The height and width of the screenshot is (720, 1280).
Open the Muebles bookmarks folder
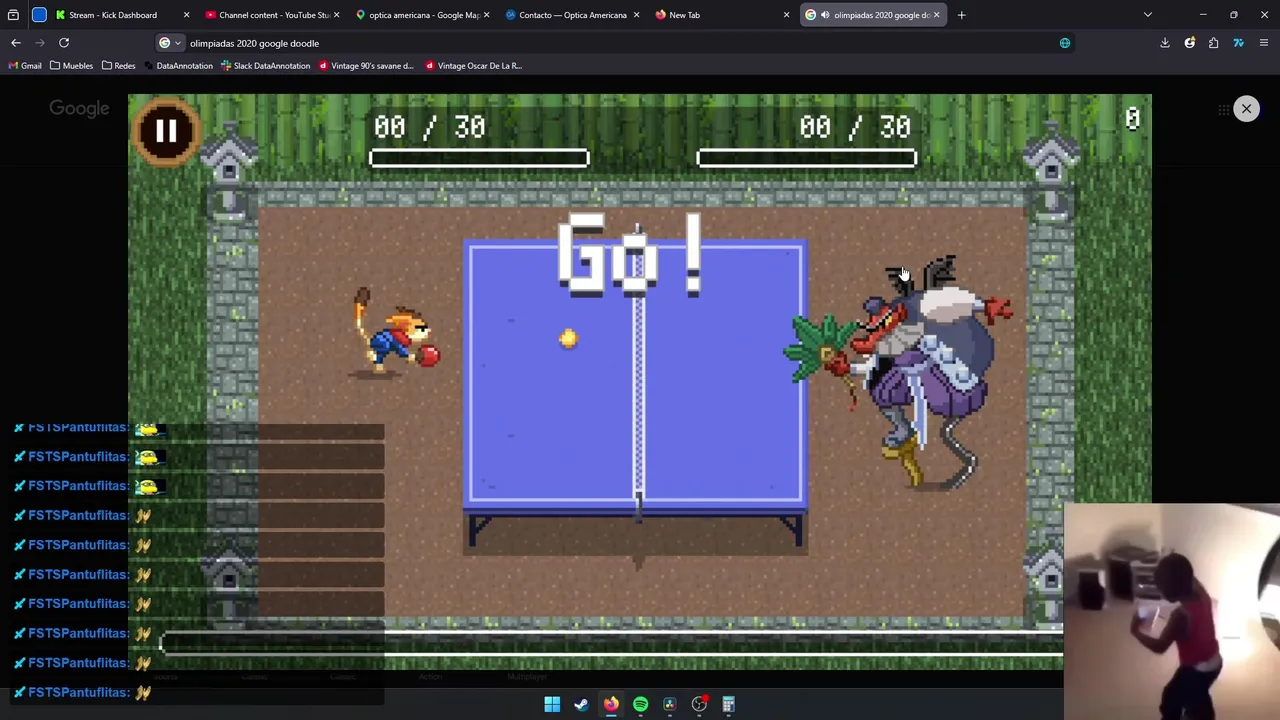[71, 66]
